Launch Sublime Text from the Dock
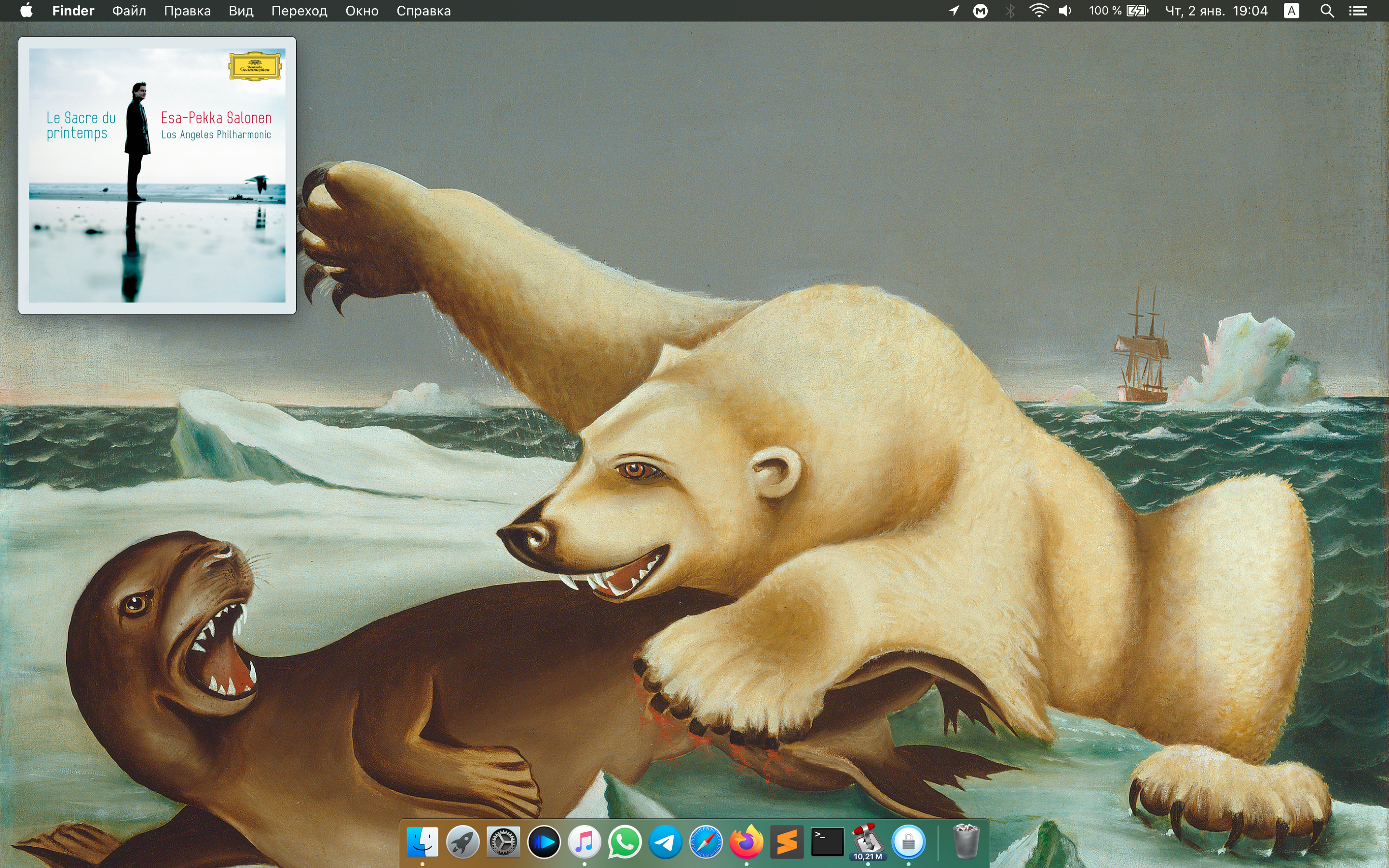 click(786, 842)
